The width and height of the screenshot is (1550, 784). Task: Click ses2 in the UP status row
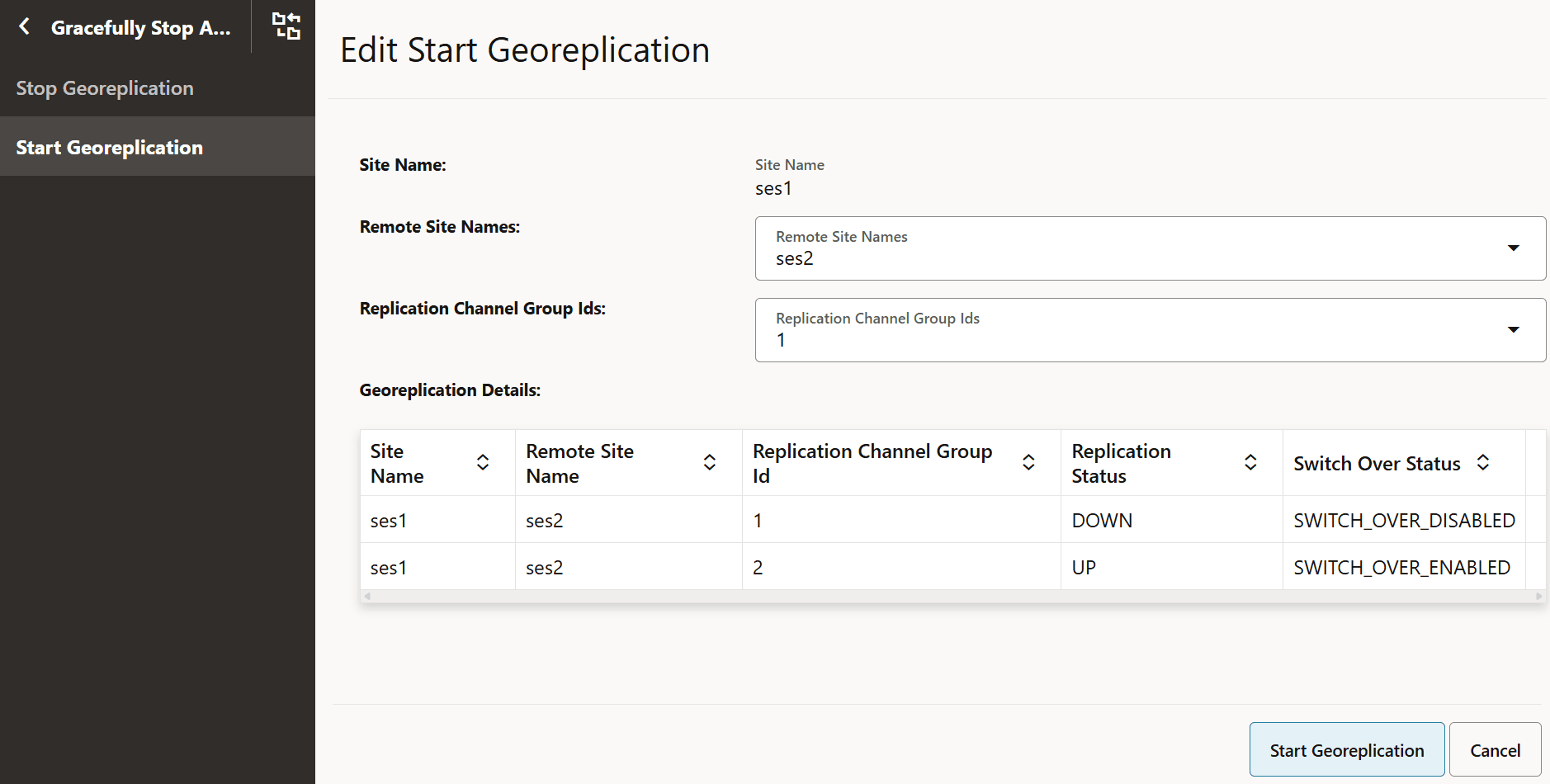[x=628, y=567]
